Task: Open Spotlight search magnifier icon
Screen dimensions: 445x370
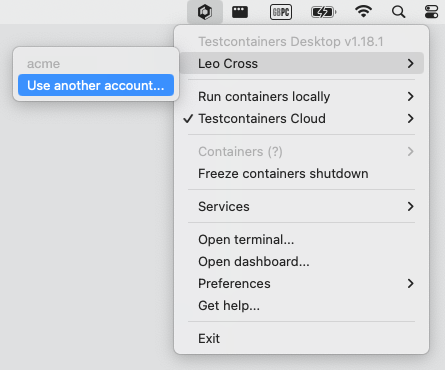Action: coord(398,12)
